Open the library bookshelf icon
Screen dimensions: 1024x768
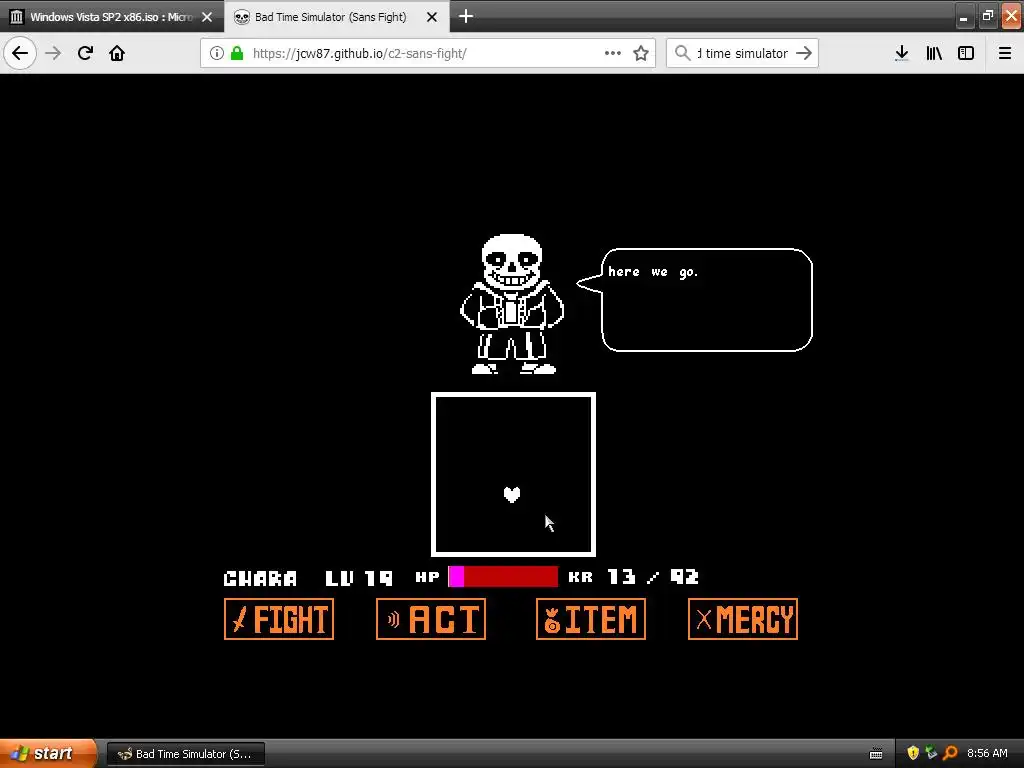click(934, 53)
